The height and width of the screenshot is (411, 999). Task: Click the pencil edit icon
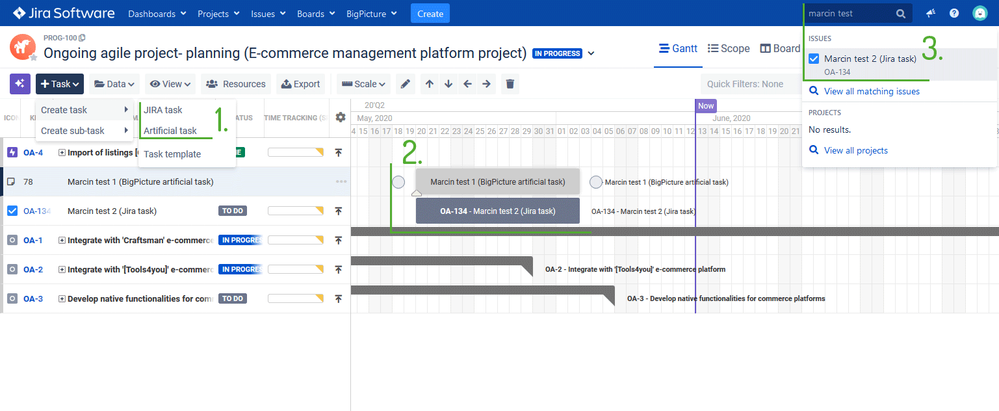click(x=405, y=84)
